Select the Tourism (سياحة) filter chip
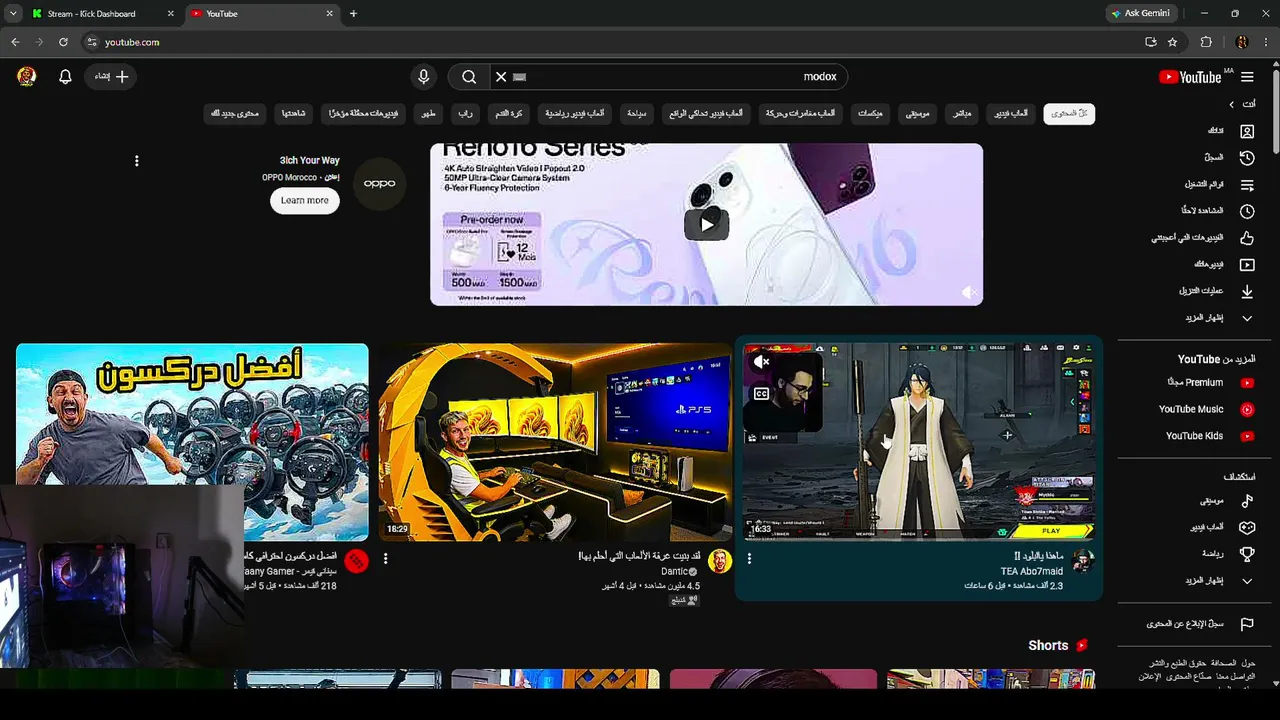Image resolution: width=1280 pixels, height=720 pixels. [x=636, y=114]
